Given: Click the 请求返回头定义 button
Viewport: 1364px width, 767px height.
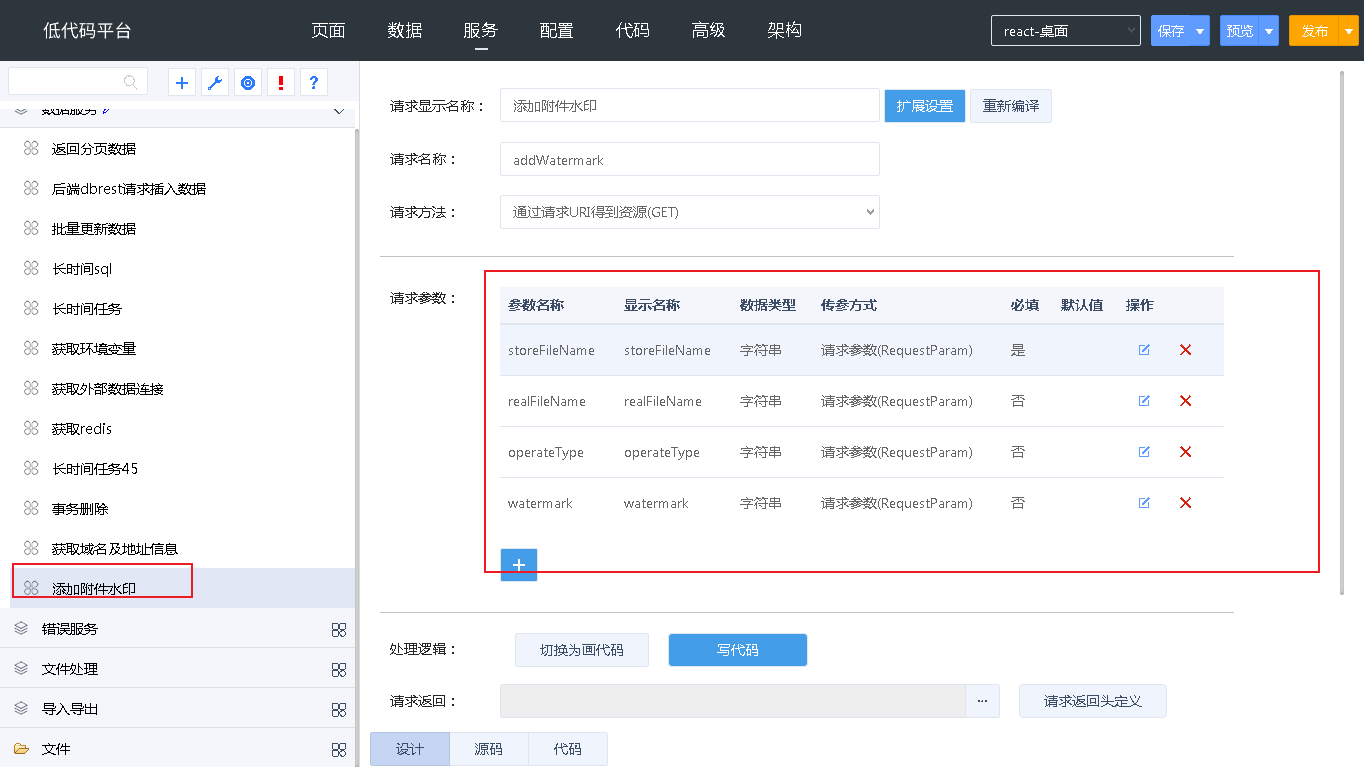Looking at the screenshot, I should [x=1093, y=701].
